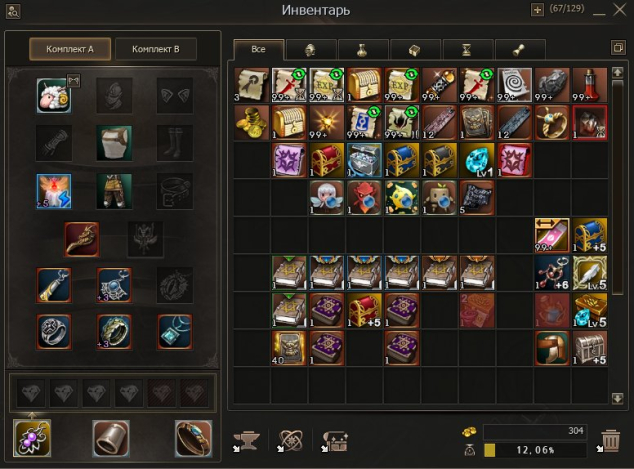Click the scroll up arrow of inventory
The width and height of the screenshot is (634, 469).
click(617, 73)
